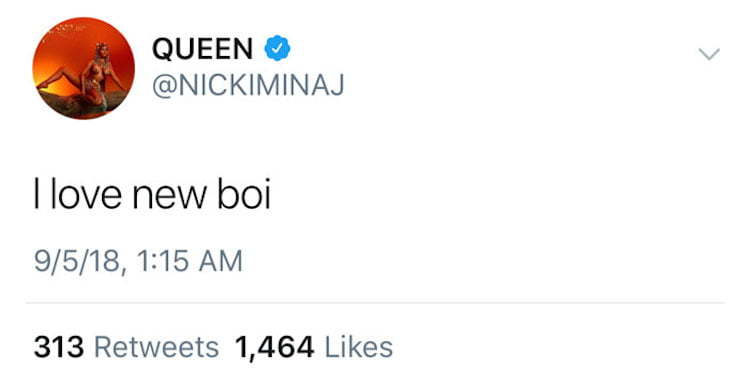Click the word love in tweet
This screenshot has width=750, height=385.
[86, 194]
